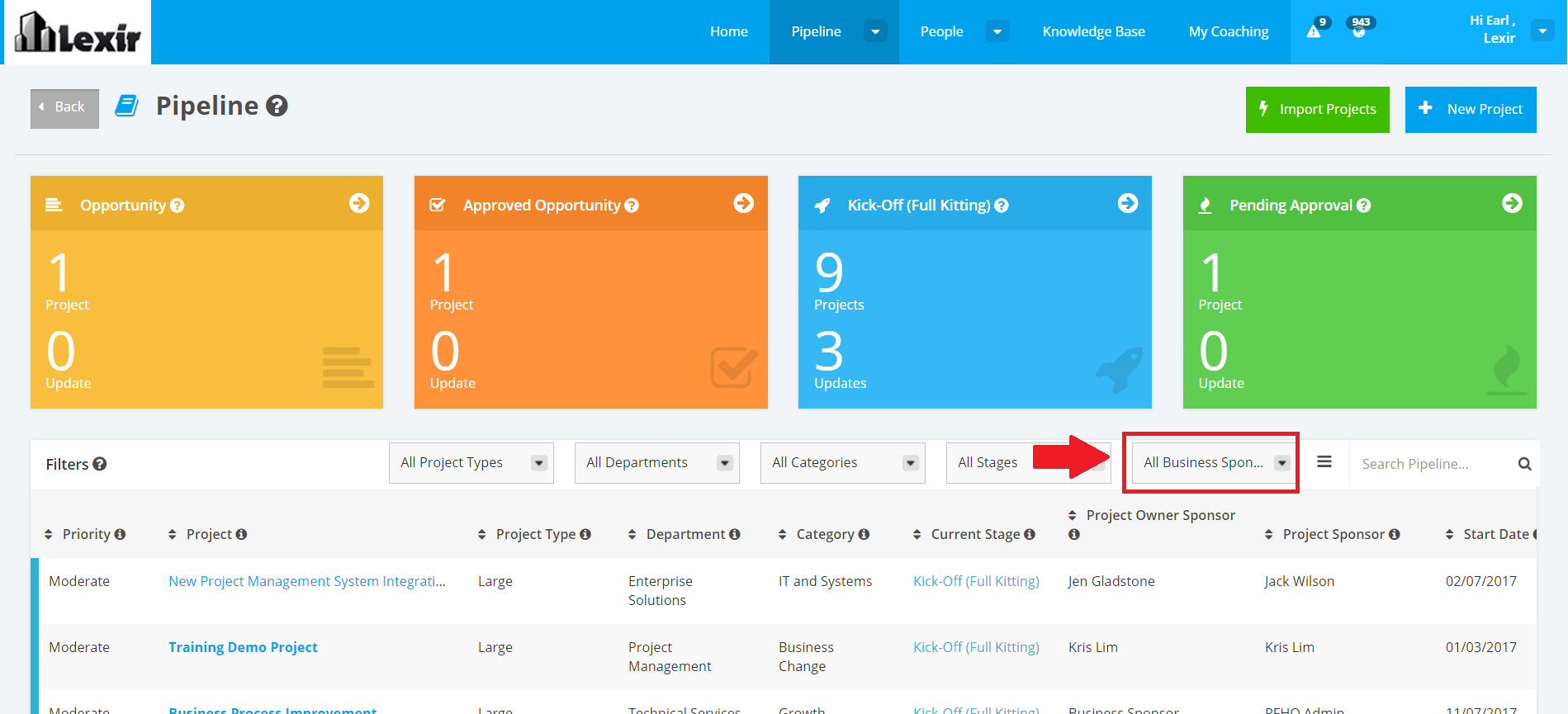The image size is (1568, 714).
Task: Open Kick-Off (Full Kitting) stage link for Kris Lim row
Action: (976, 647)
